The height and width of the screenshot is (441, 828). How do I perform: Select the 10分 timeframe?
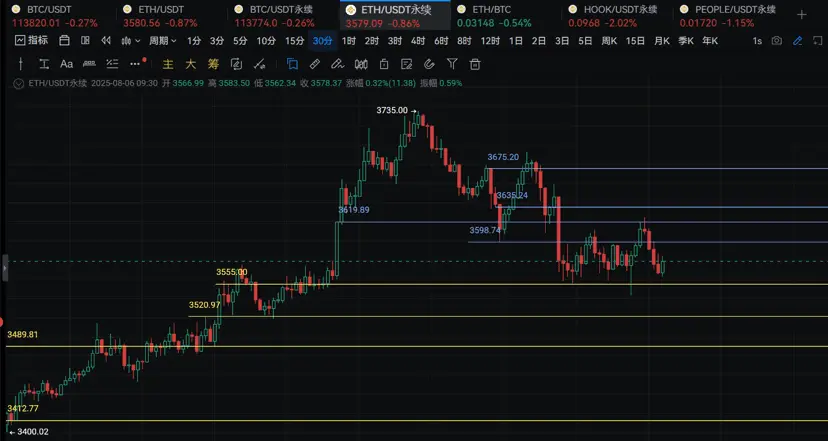[266, 41]
